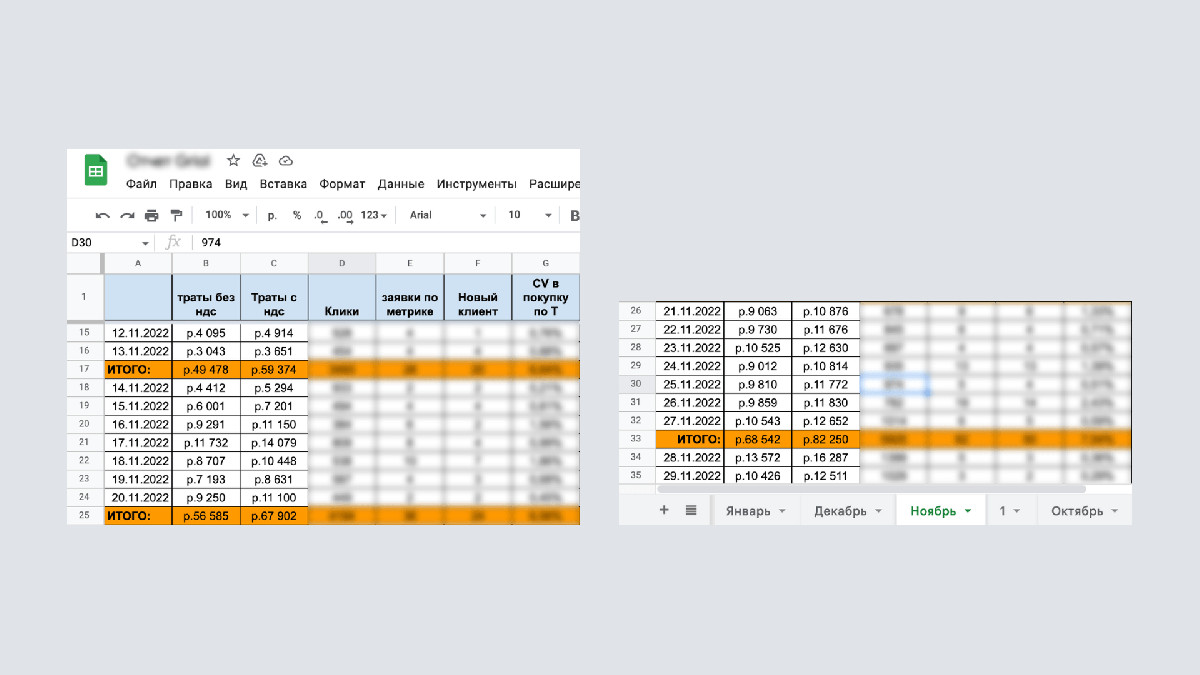Click the Undo arrow in toolbar

pyautogui.click(x=102, y=215)
